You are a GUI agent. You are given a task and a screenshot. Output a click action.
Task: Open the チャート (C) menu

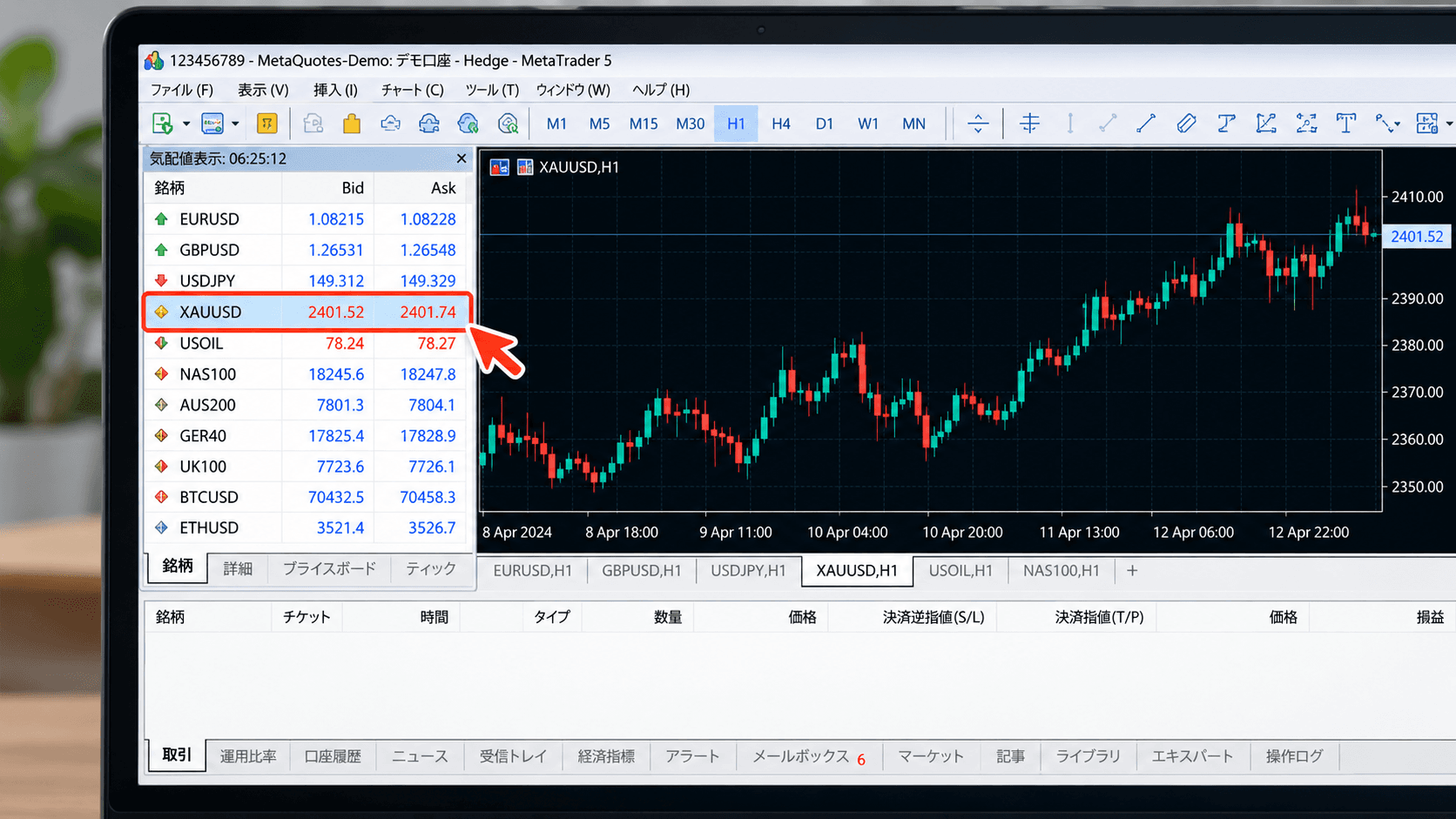point(412,90)
